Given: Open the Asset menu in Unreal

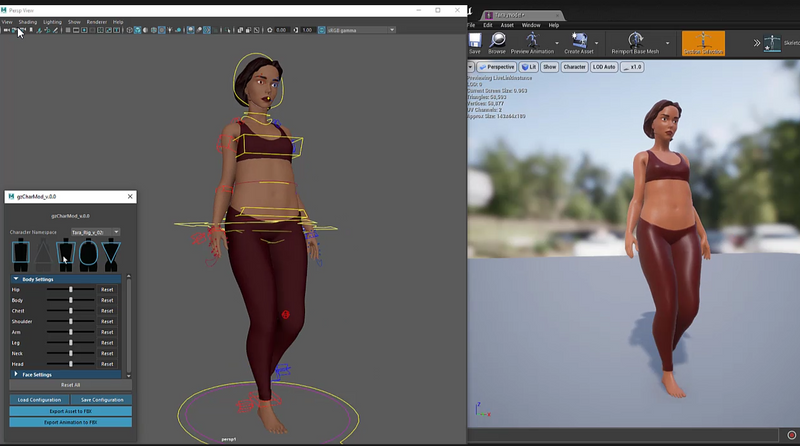Looking at the screenshot, I should point(507,25).
